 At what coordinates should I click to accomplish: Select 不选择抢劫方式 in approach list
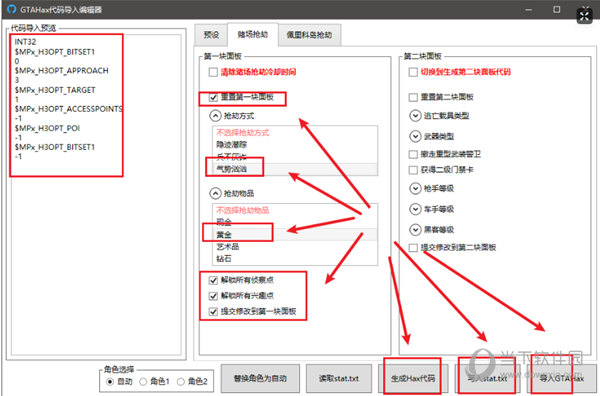coord(295,133)
